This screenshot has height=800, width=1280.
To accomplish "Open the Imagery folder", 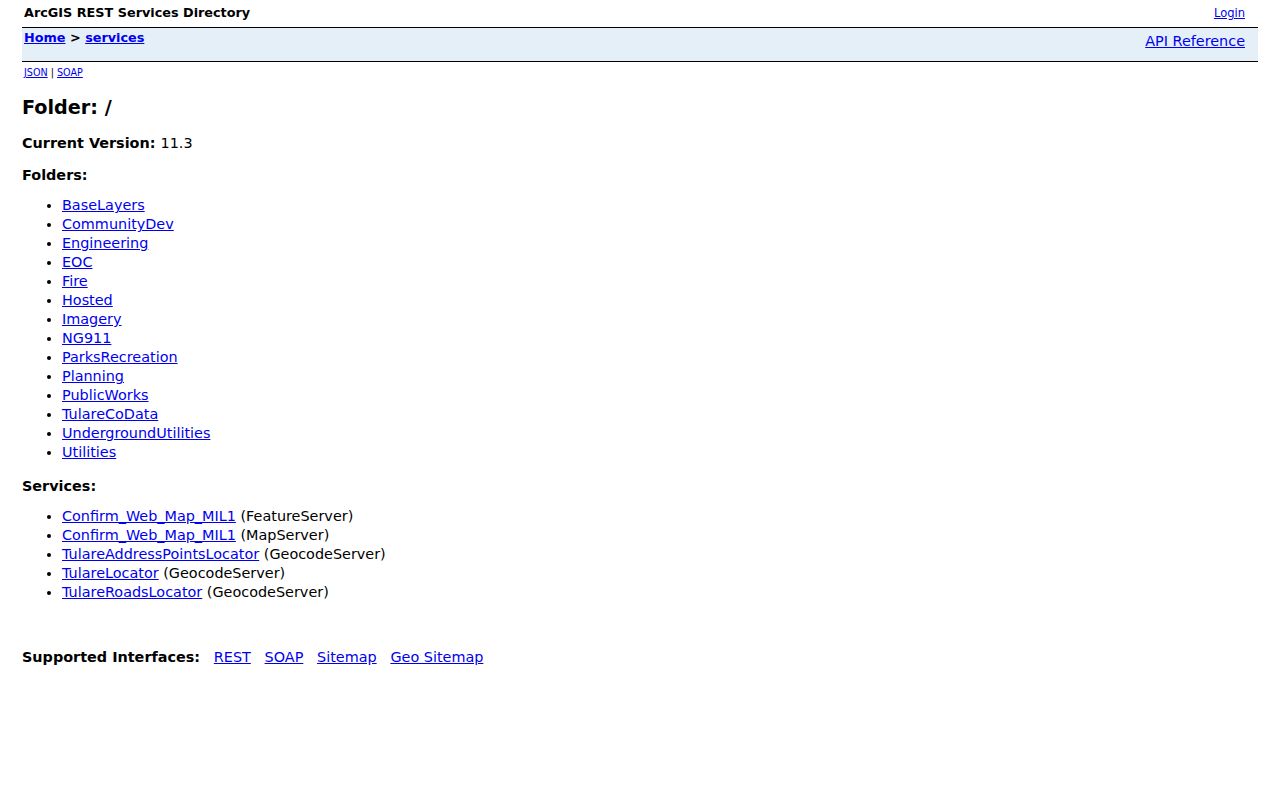I will coord(91,319).
